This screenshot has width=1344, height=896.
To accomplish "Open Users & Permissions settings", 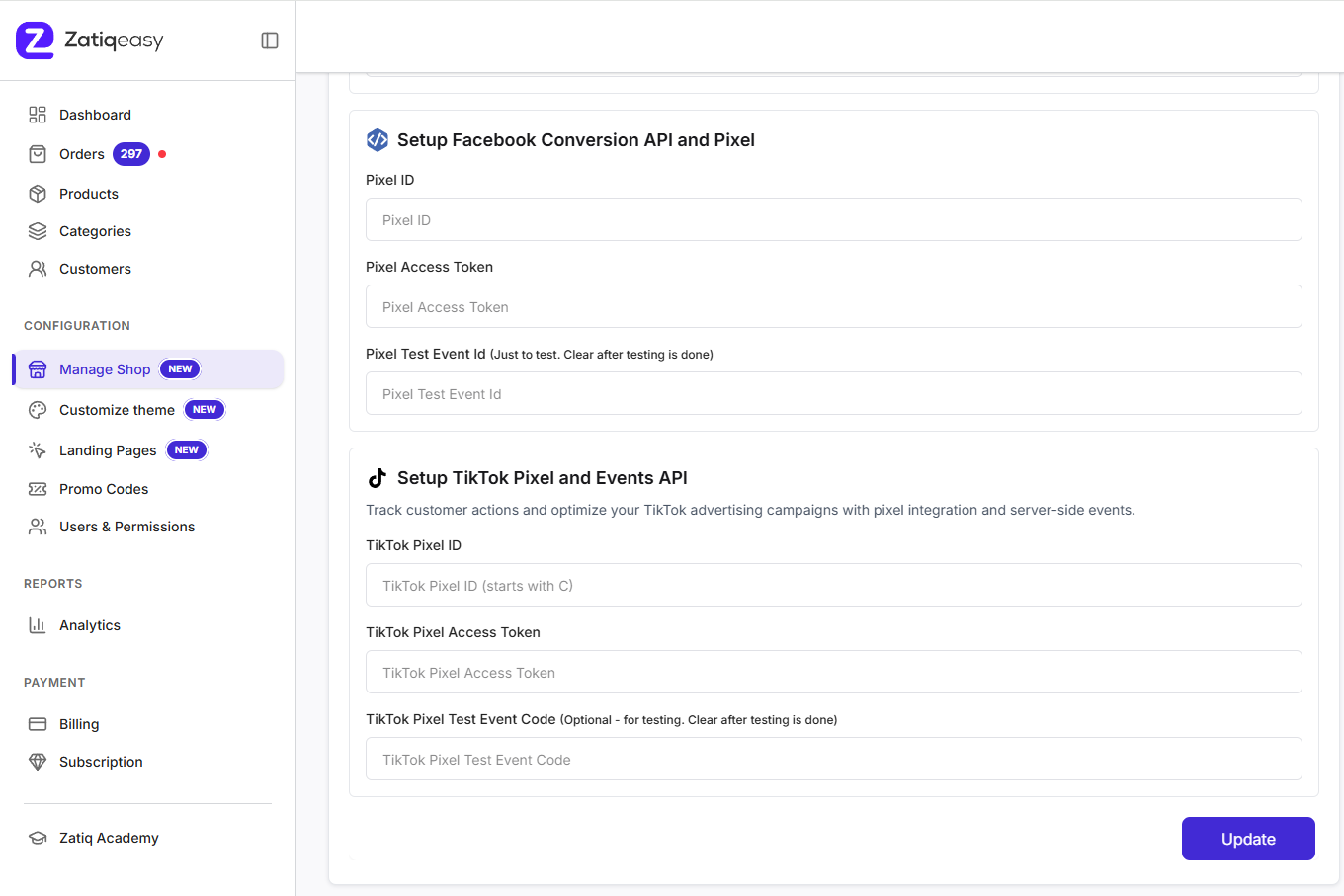I will coord(126,527).
